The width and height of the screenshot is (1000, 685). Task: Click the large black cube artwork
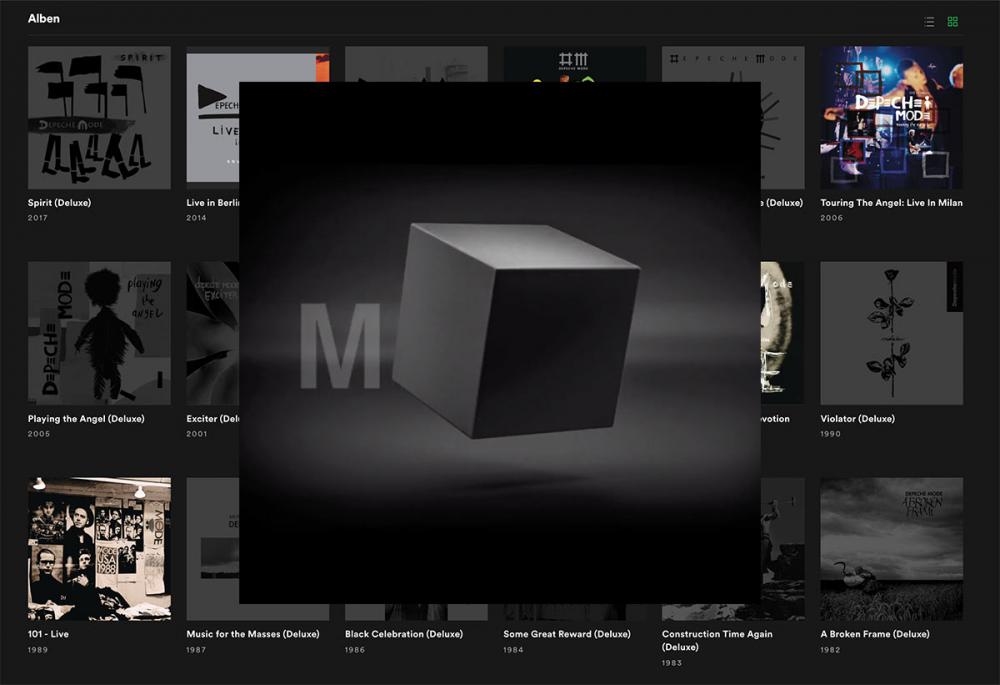(x=500, y=342)
